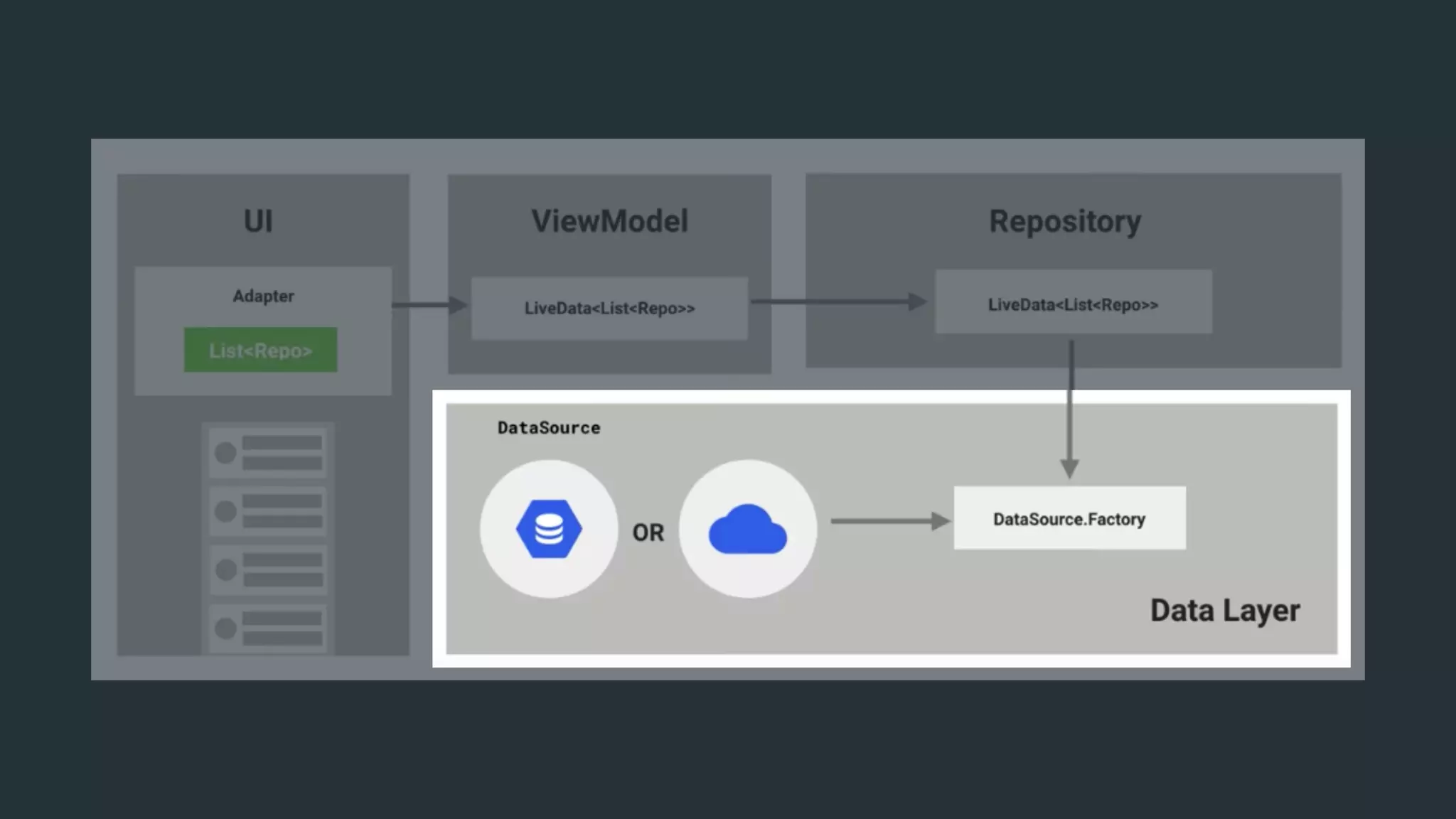The width and height of the screenshot is (1456, 819).
Task: Select ViewModel's LiveData<List<Repo>> box
Action: (x=609, y=308)
